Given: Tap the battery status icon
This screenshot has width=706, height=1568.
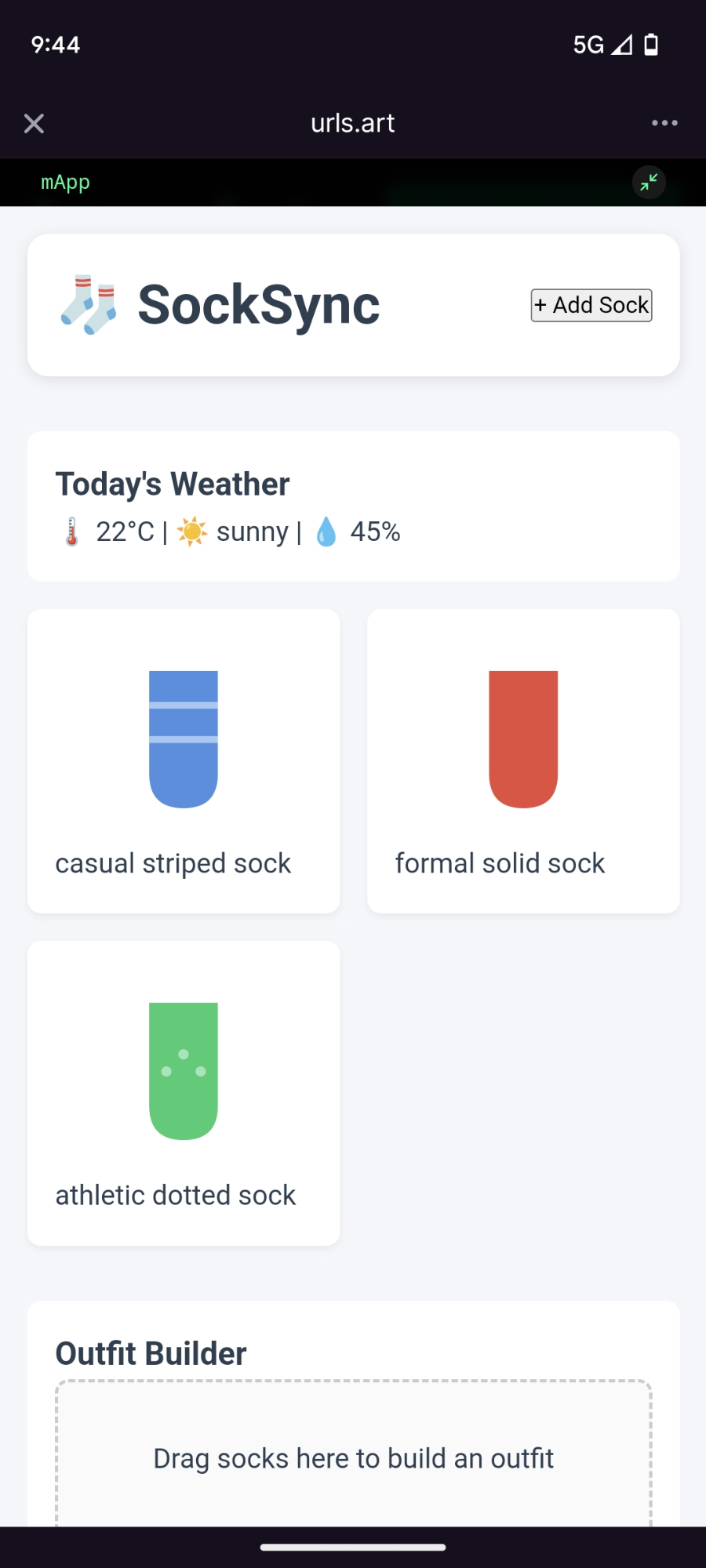Looking at the screenshot, I should [651, 45].
